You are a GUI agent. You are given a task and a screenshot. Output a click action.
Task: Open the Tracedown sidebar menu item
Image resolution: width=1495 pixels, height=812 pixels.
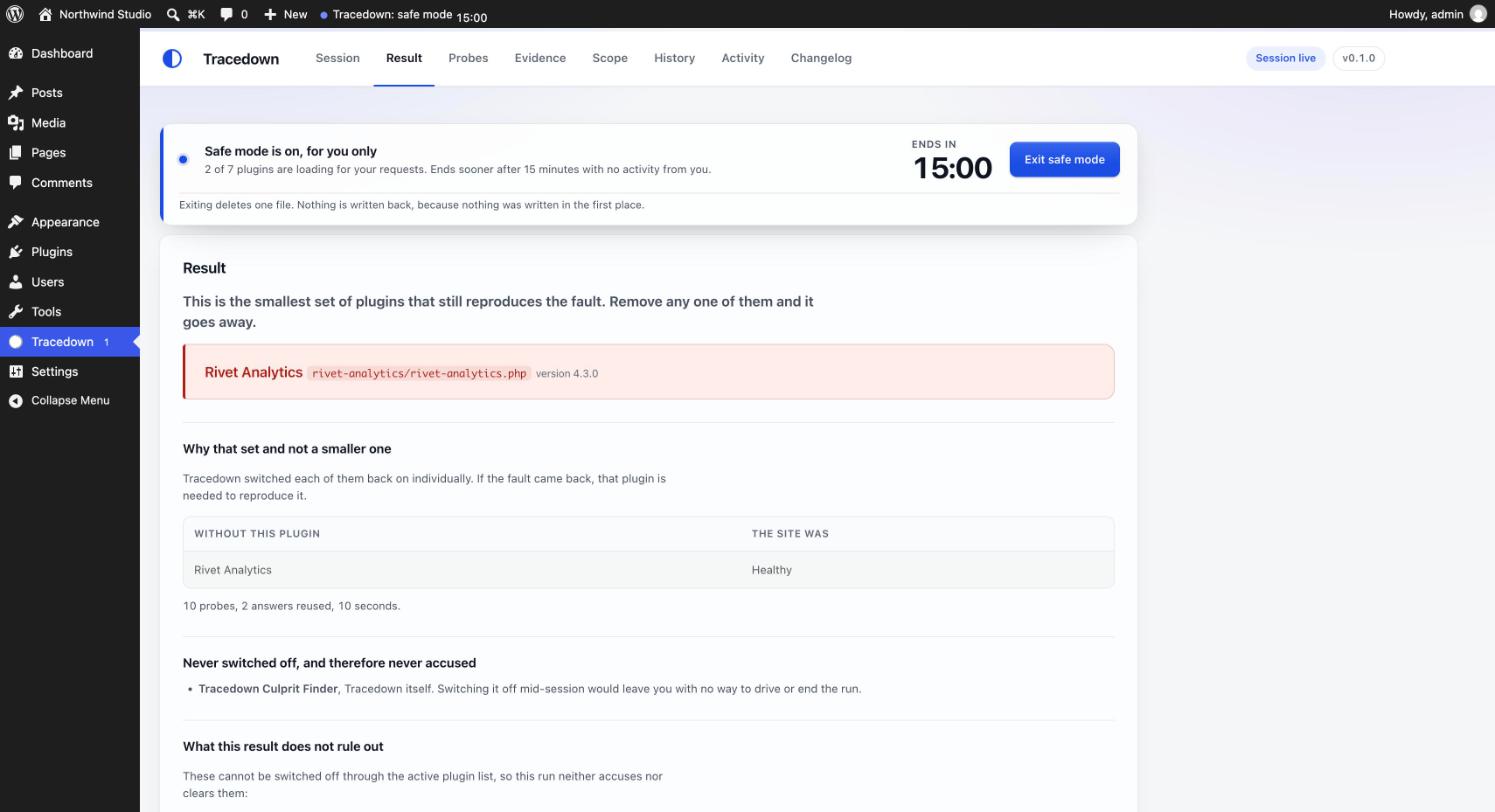coord(70,341)
